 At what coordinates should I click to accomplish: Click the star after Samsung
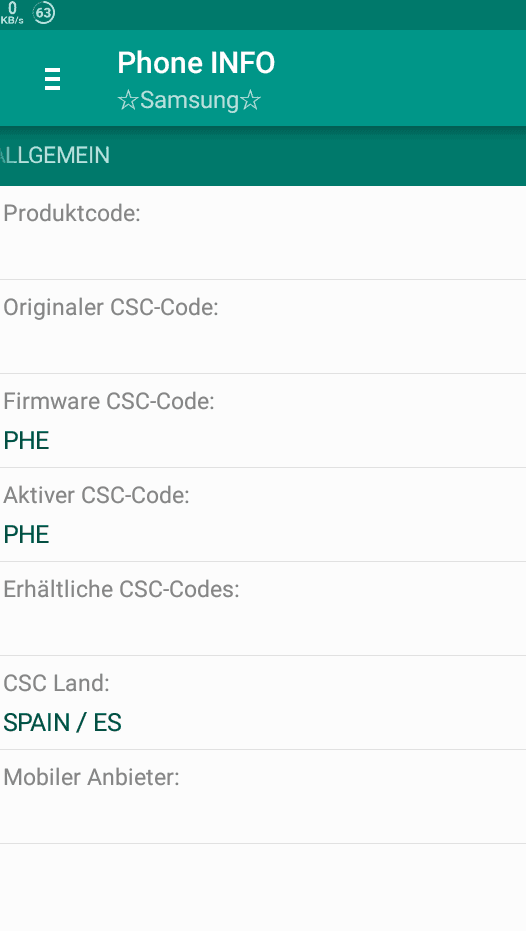point(251,100)
